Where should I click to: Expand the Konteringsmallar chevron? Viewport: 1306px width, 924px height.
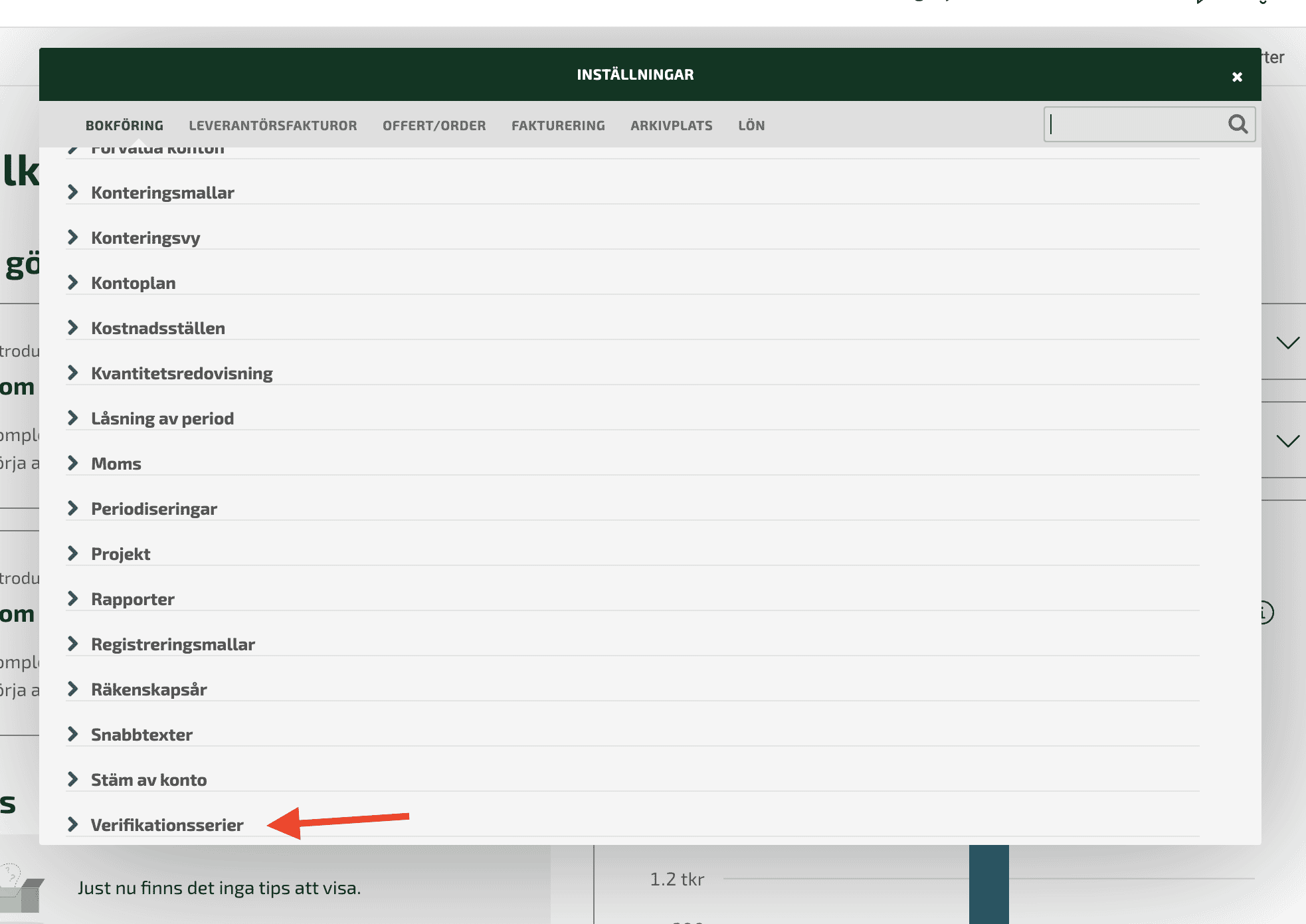coord(73,193)
